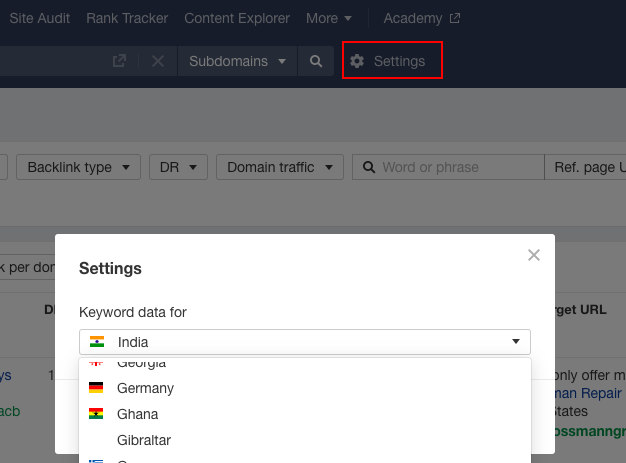Click the Ghana flag icon
This screenshot has width=626, height=463.
[x=96, y=414]
